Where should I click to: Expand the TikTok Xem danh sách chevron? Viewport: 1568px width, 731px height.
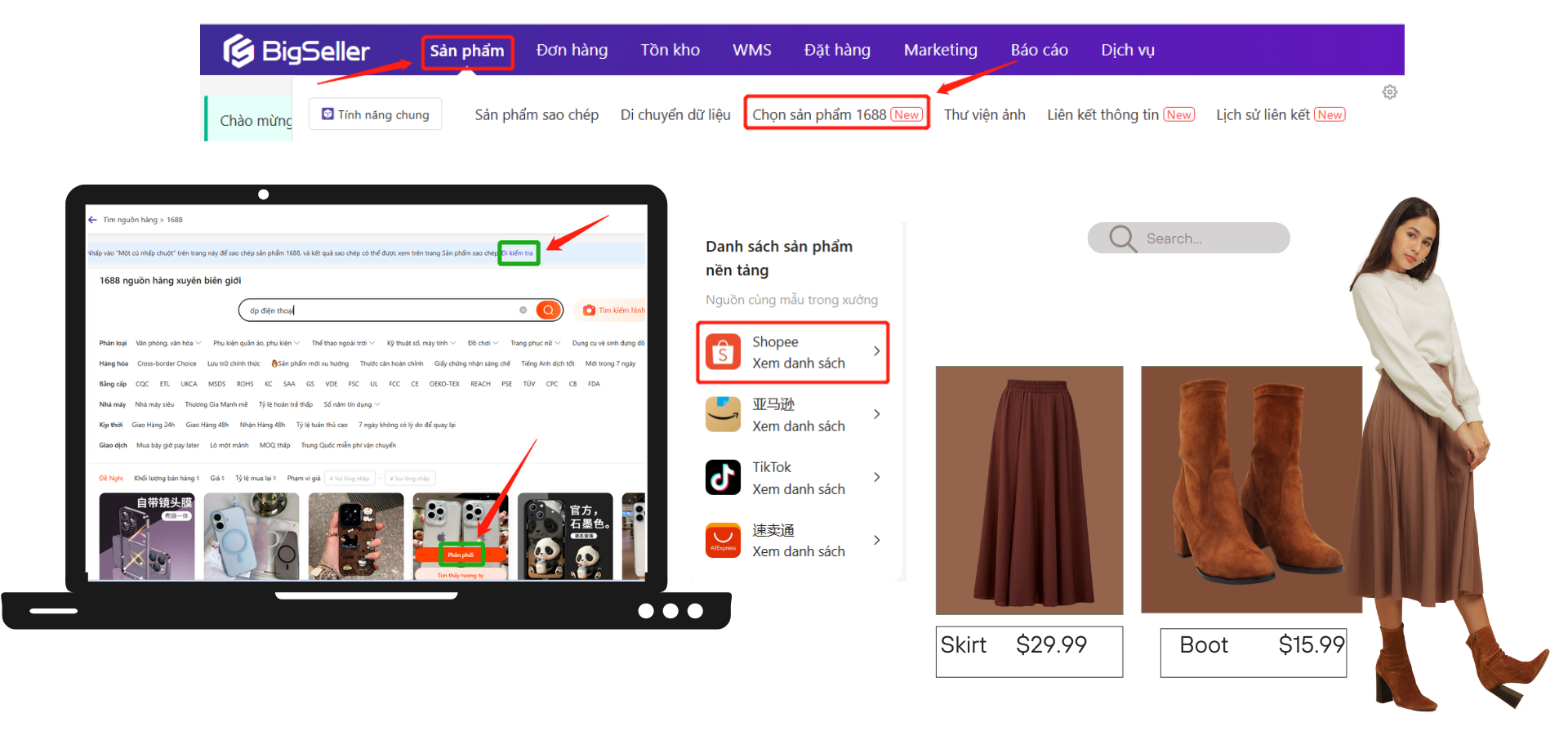click(x=876, y=477)
